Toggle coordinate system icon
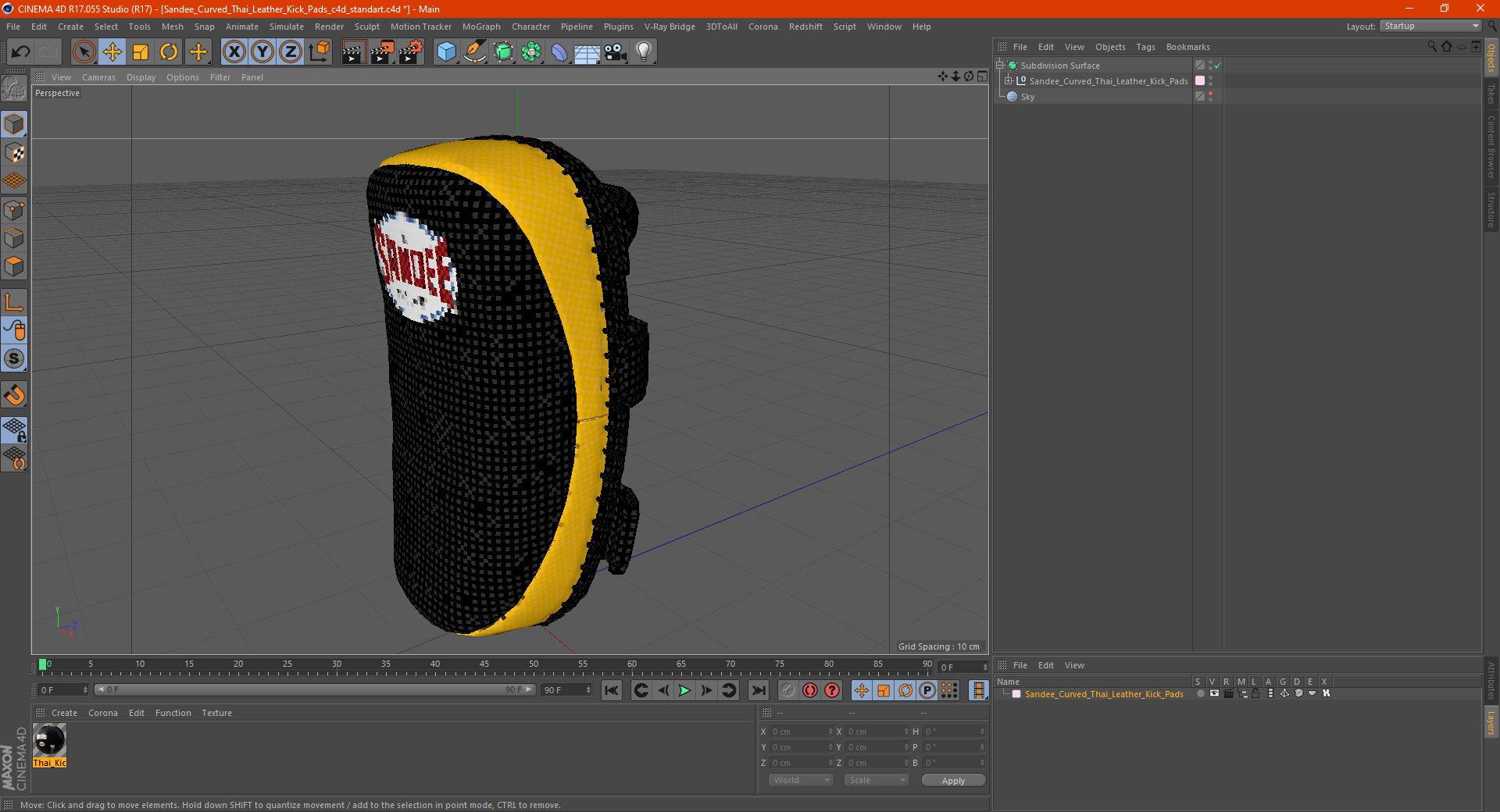The image size is (1500, 812). 319,52
